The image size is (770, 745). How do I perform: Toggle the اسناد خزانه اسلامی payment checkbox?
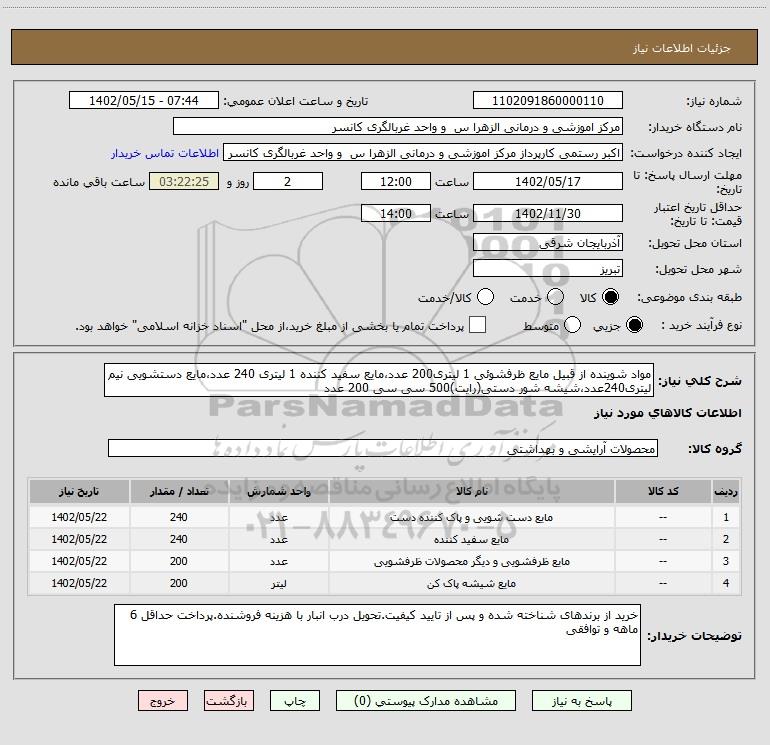click(477, 325)
